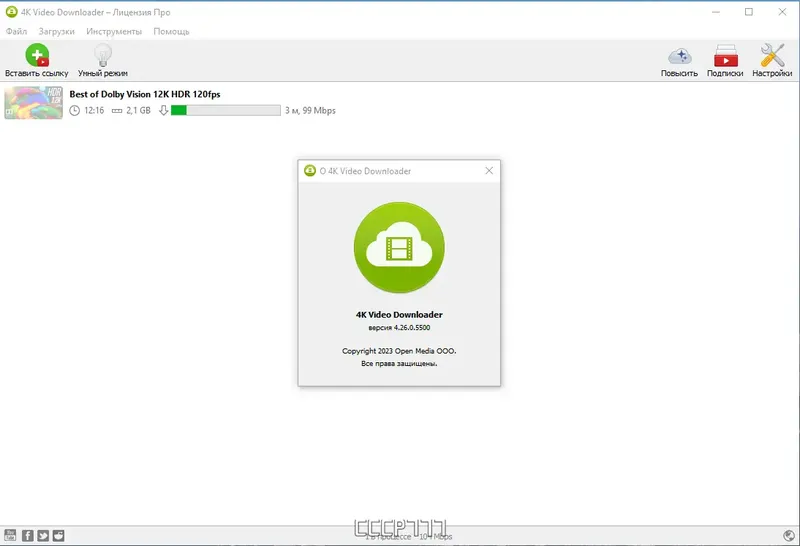Click the Dolby Vision video thumbnail
The image size is (800, 546).
pos(34,103)
